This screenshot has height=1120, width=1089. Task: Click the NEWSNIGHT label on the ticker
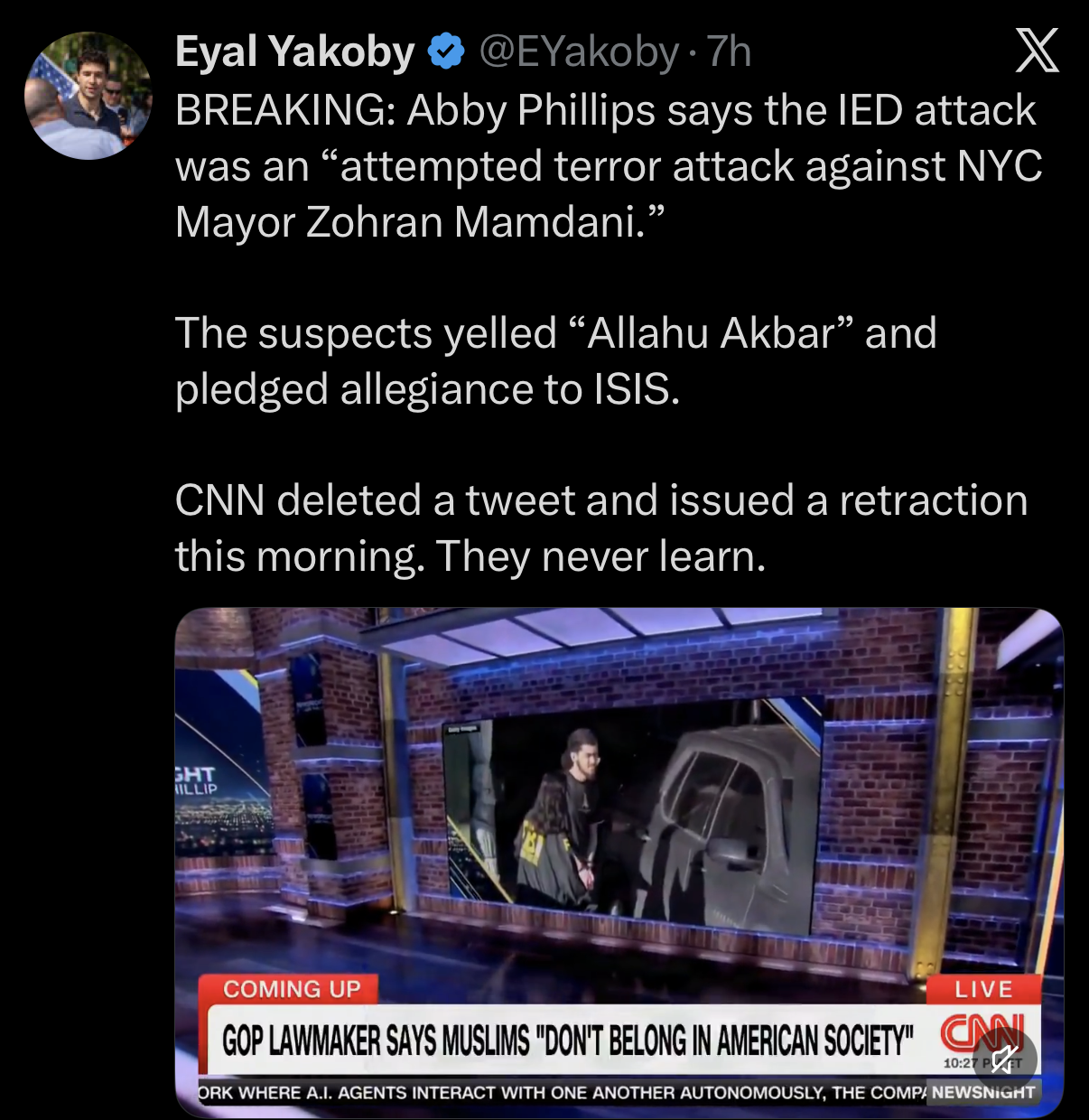pyautogui.click(x=983, y=1091)
